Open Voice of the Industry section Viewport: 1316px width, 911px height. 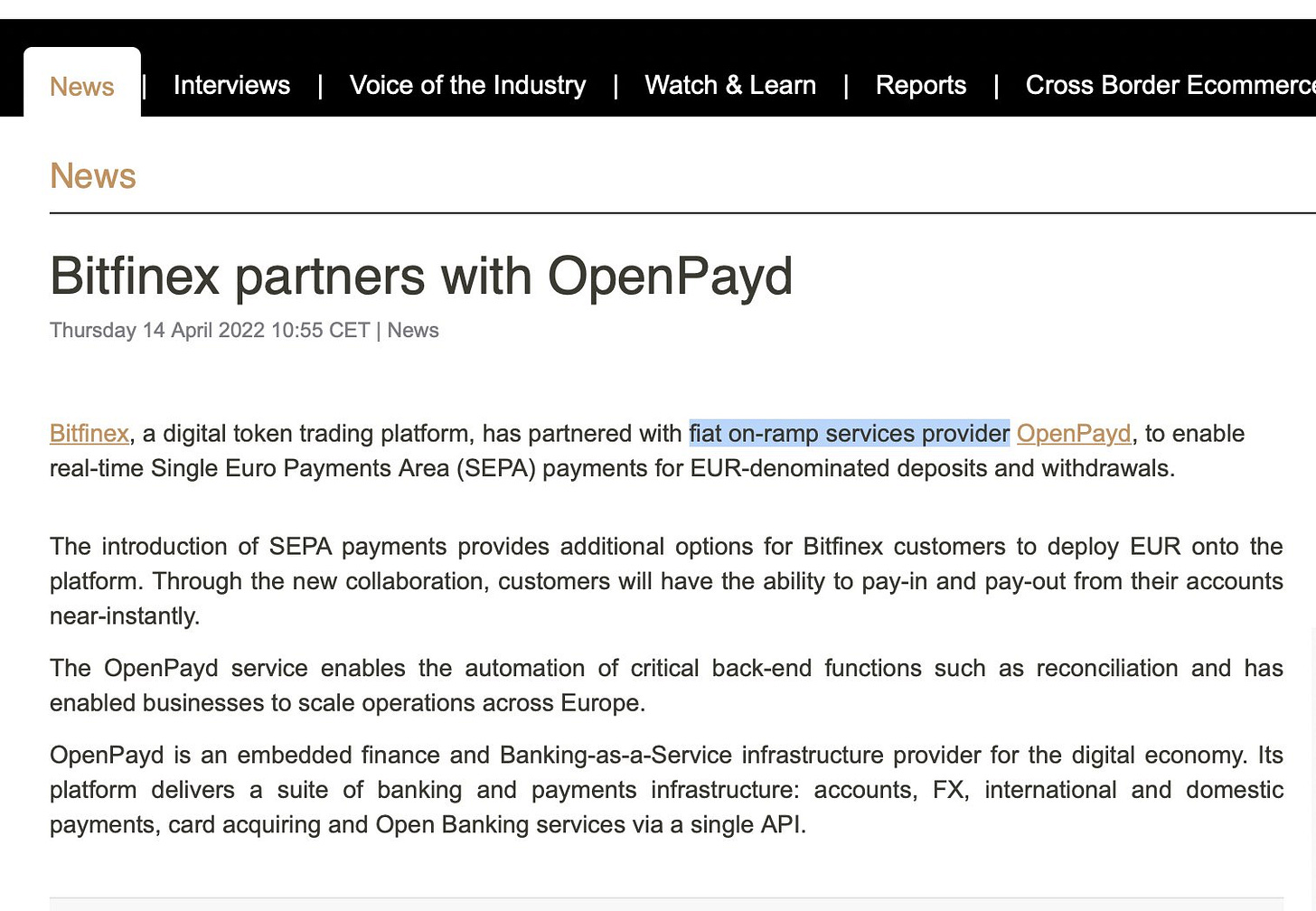pos(467,85)
